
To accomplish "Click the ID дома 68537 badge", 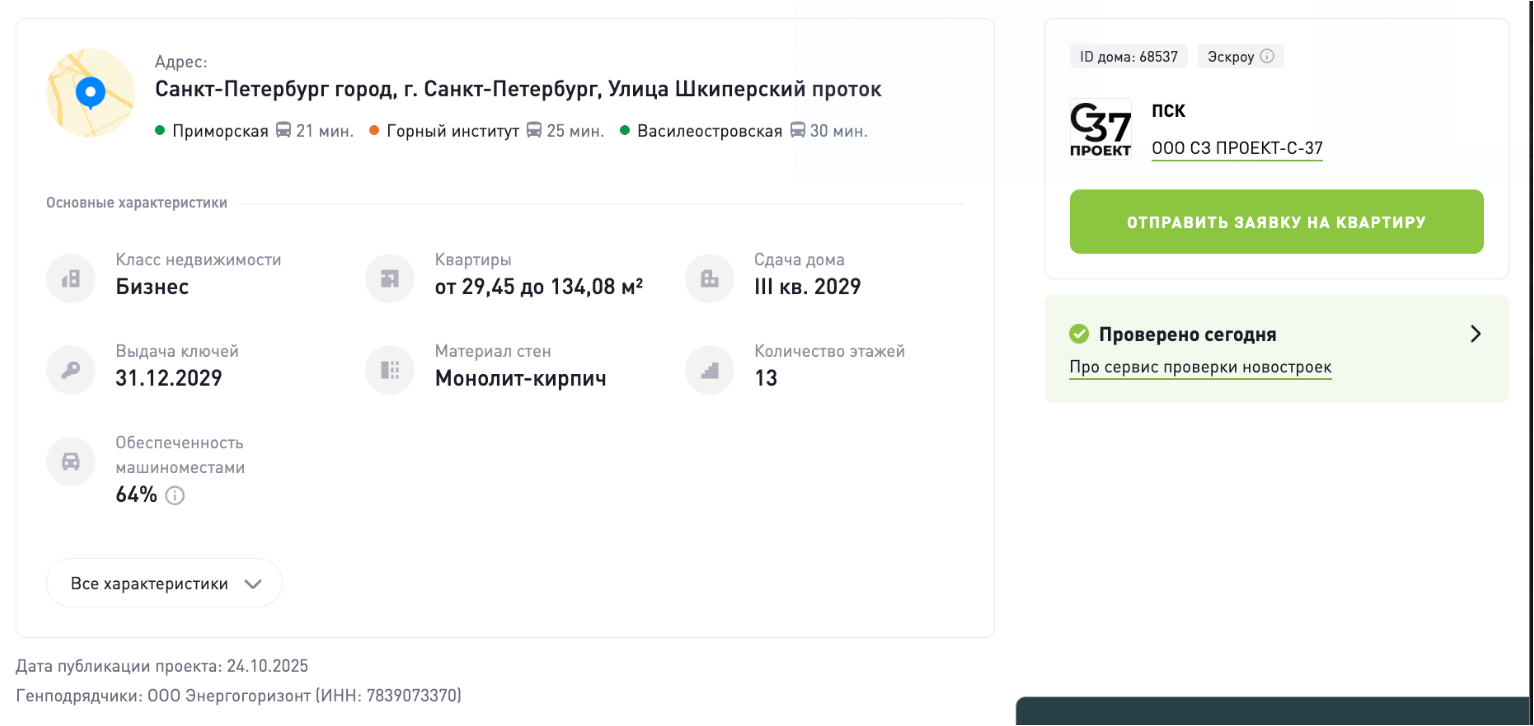I will pos(1128,56).
